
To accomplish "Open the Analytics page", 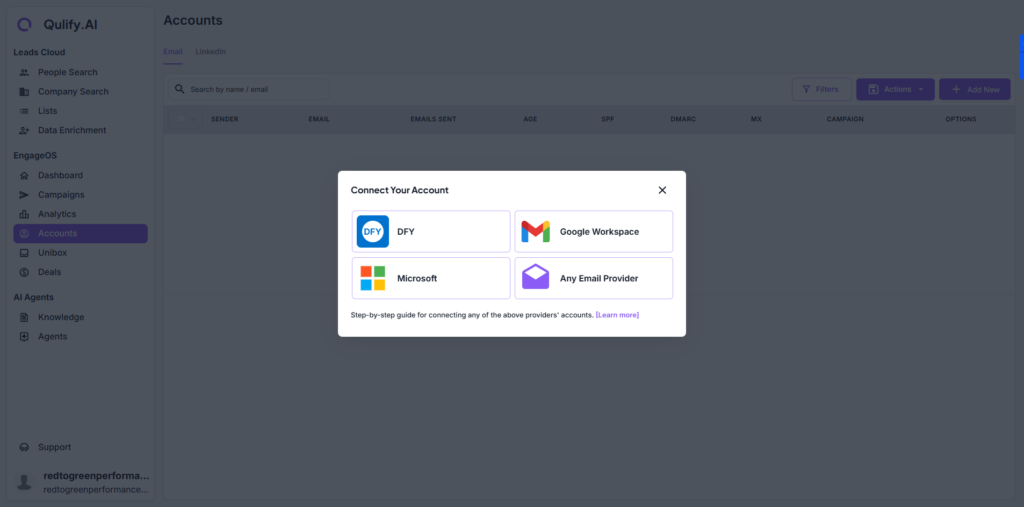I will coord(80,214).
